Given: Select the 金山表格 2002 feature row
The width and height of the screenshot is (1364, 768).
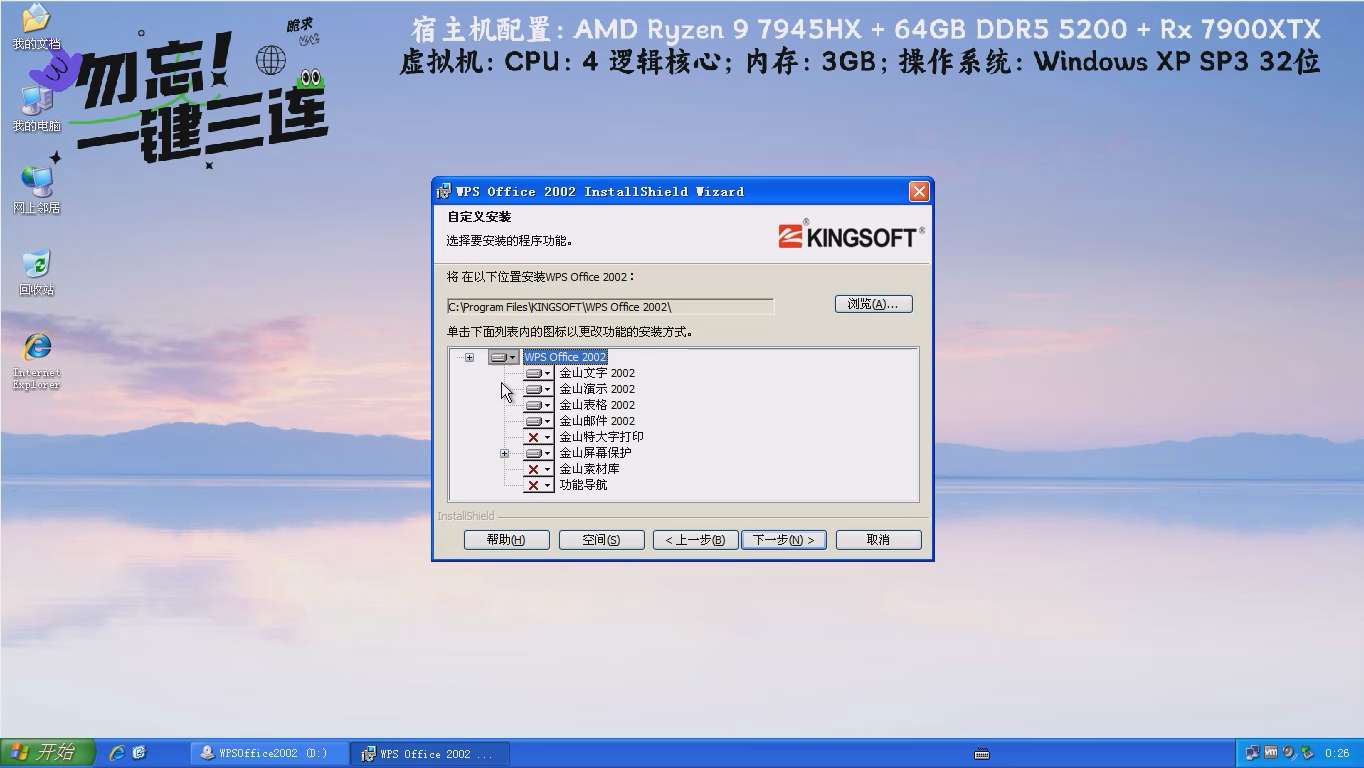Looking at the screenshot, I should pyautogui.click(x=597, y=405).
